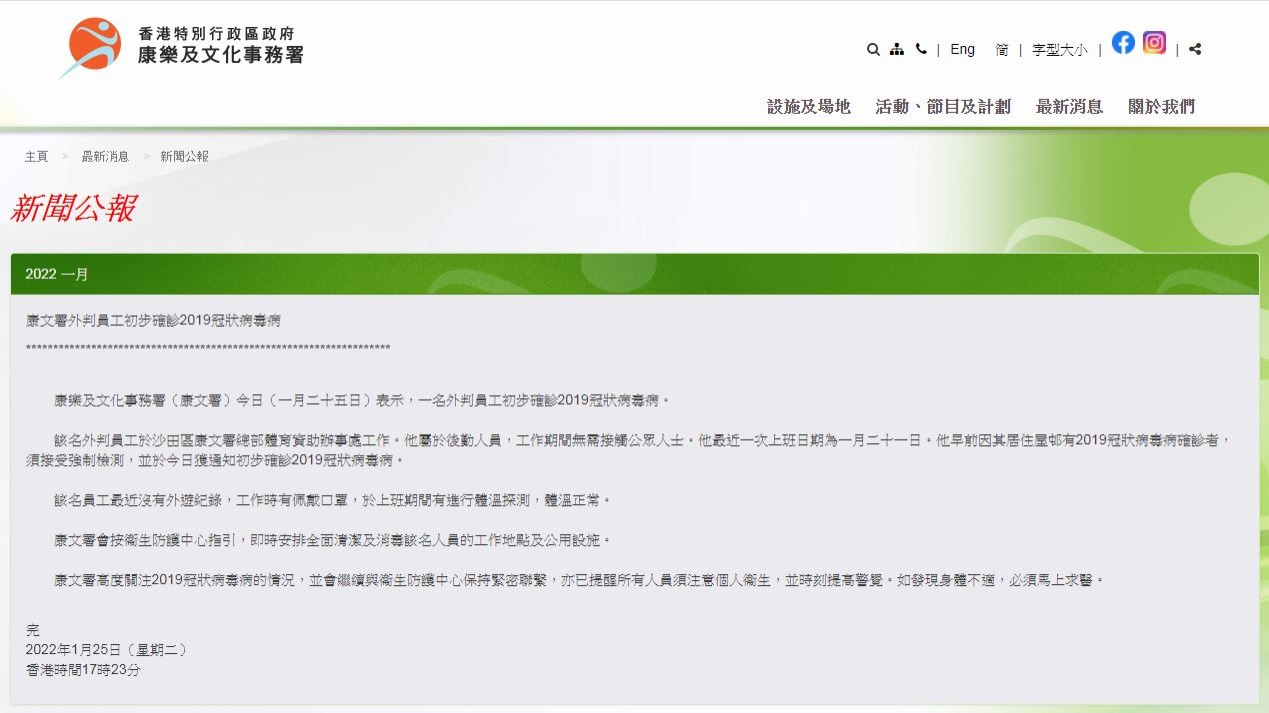Viewport: 1269px width, 713px height.
Task: Open the 關於我們 menu item
Action: point(1161,107)
